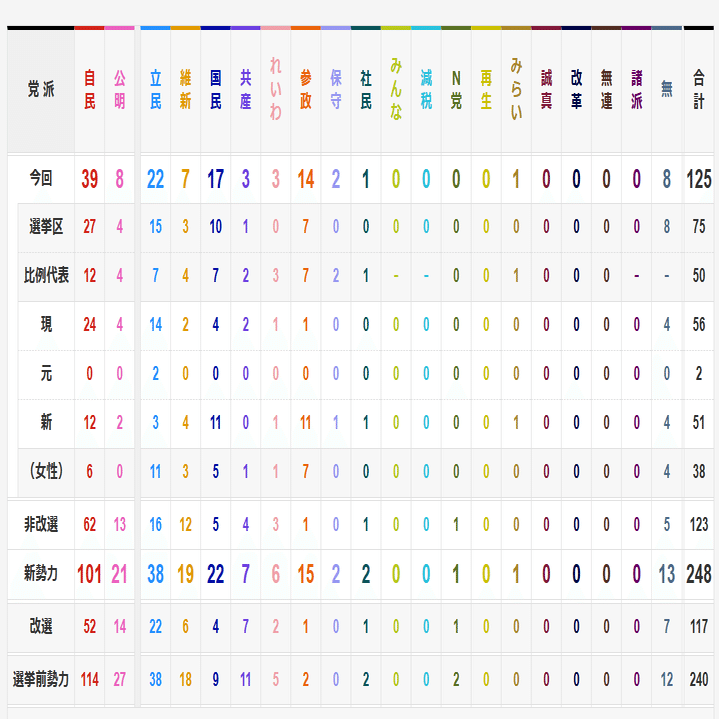Select the 改選 row label
Screen dimensions: 719x719
[x=41, y=626]
